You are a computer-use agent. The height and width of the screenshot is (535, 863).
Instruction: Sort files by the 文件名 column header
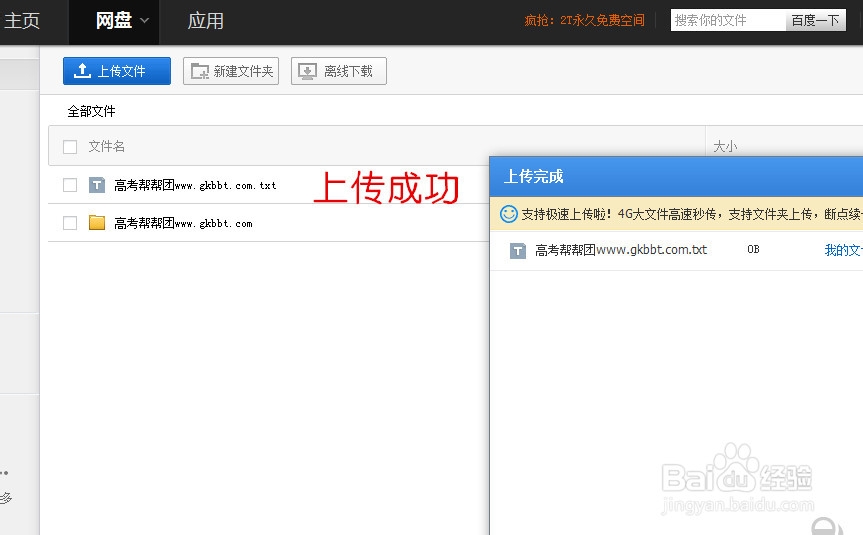(107, 147)
